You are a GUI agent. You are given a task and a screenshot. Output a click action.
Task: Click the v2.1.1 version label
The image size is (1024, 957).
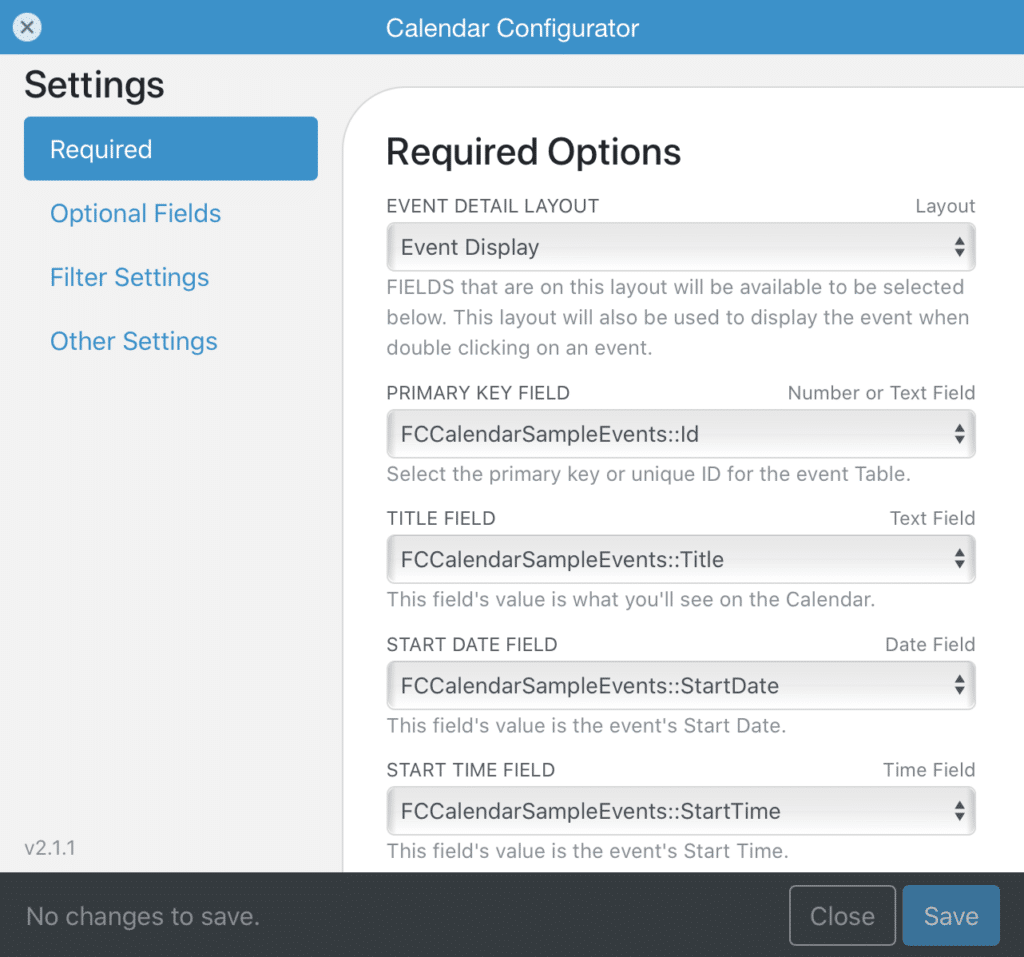[x=50, y=848]
